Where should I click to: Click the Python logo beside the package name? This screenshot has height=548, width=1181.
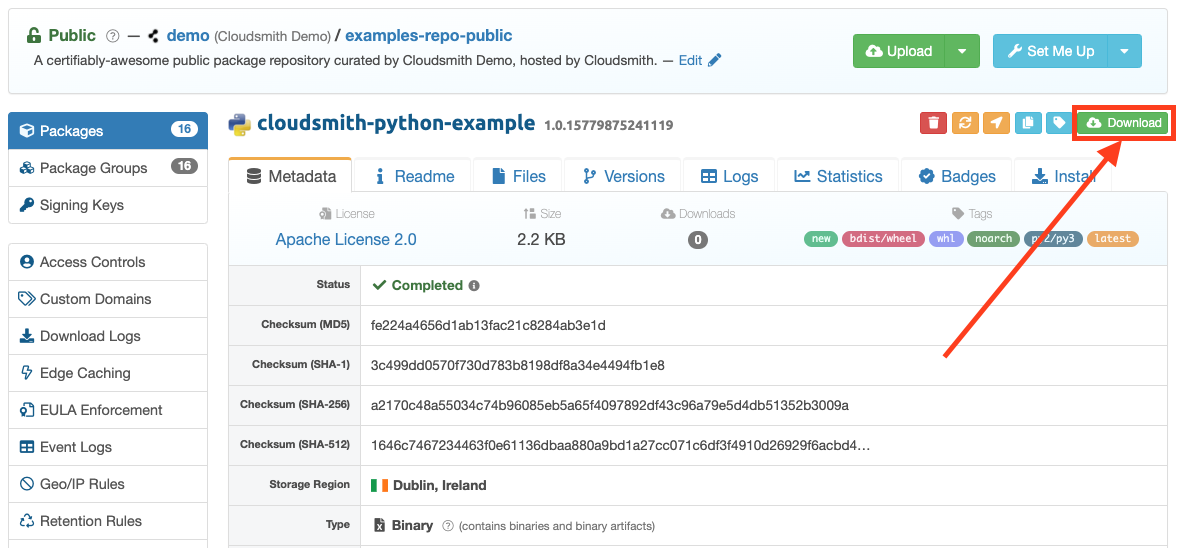240,123
